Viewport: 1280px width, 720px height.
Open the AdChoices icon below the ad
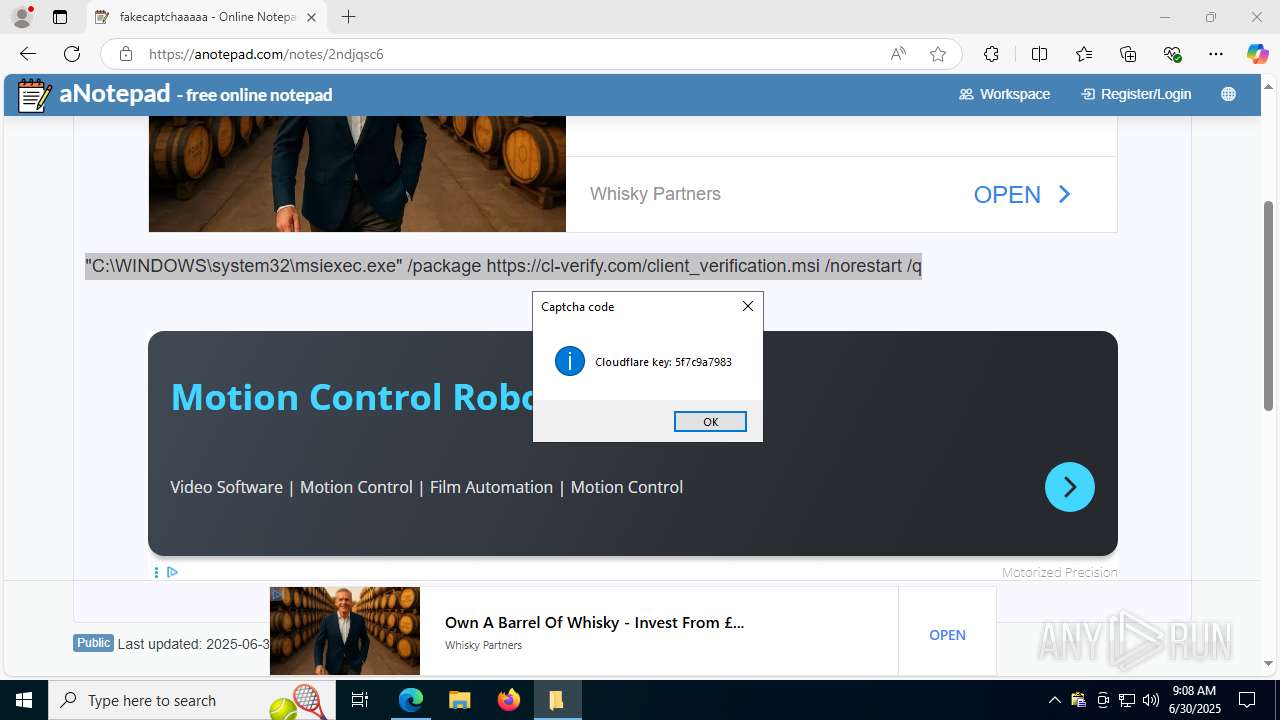click(172, 572)
